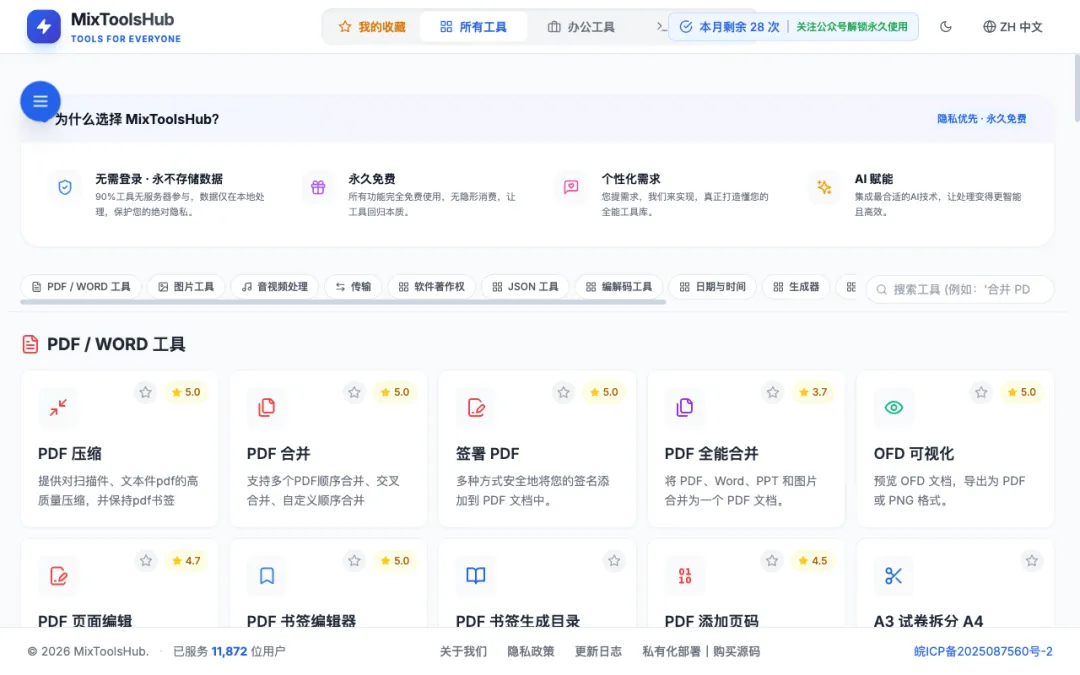Open 皖ICP备2025087560号-2 link
The image size is (1080, 675).
[983, 651]
